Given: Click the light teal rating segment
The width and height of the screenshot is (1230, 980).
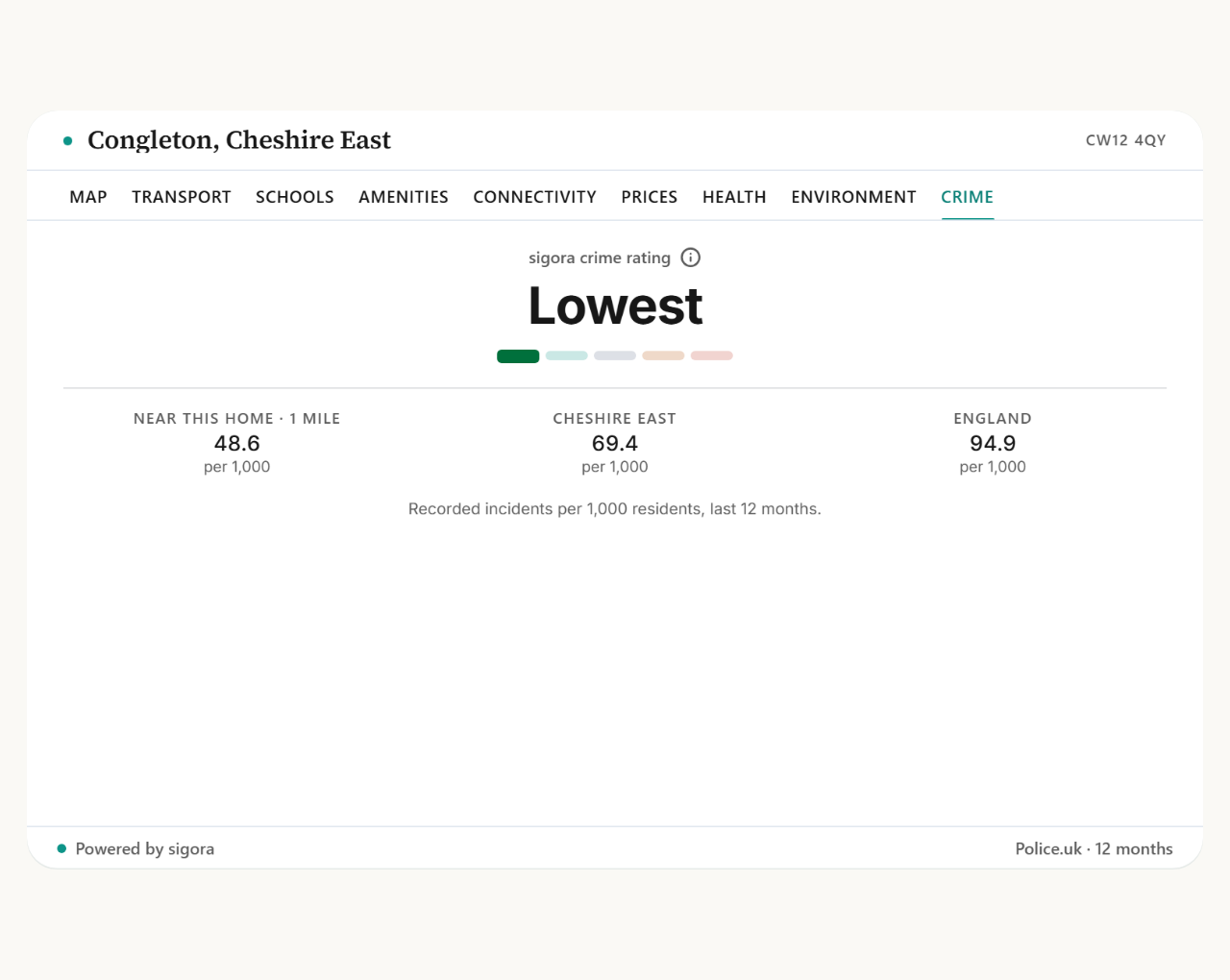Looking at the screenshot, I should tap(567, 355).
